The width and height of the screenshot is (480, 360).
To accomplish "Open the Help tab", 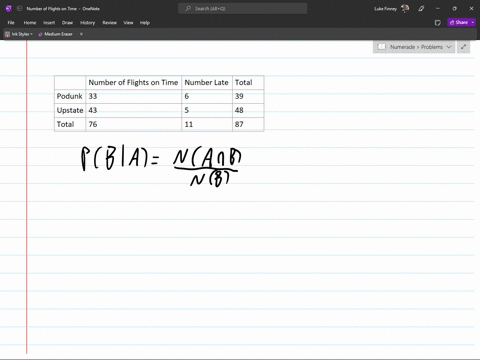I will (145, 23).
